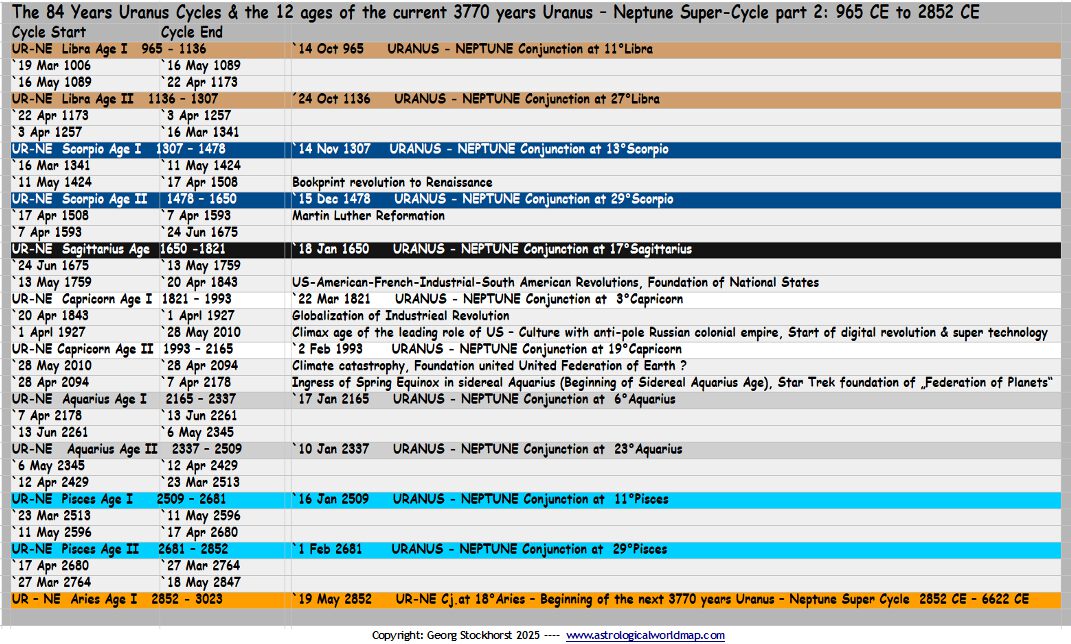Click the 'Copyright: Georg Stockhorst 2025' text
Screen dimensions: 1071x644
(x=456, y=635)
